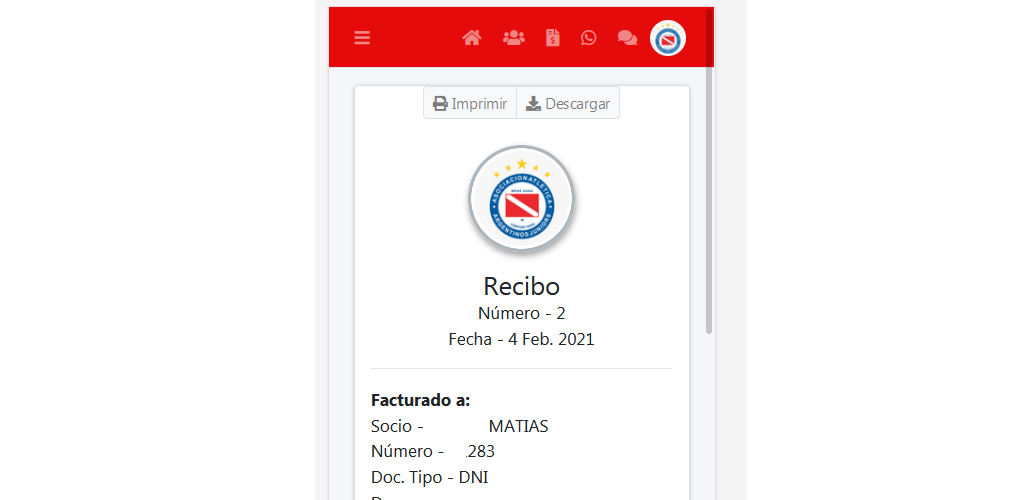Open the WhatsApp icon
1024x500 pixels.
coord(588,38)
